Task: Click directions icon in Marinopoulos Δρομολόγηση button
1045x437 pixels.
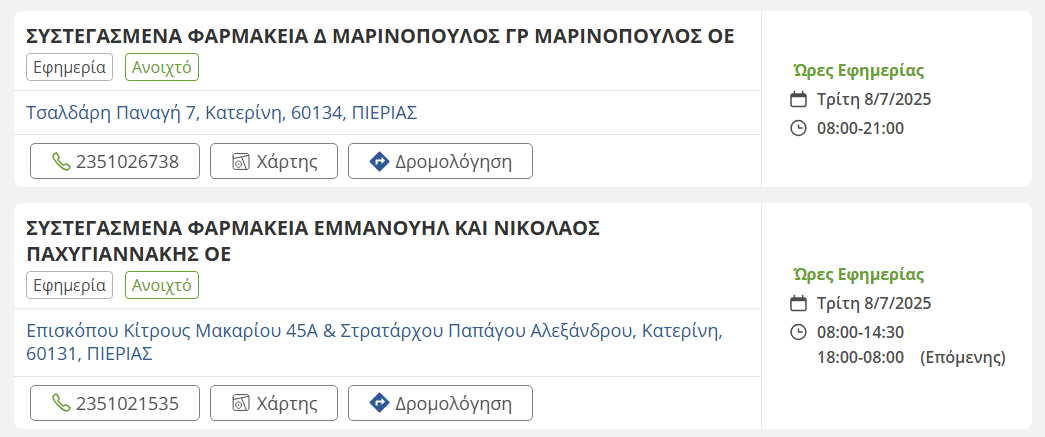Action: tap(378, 161)
